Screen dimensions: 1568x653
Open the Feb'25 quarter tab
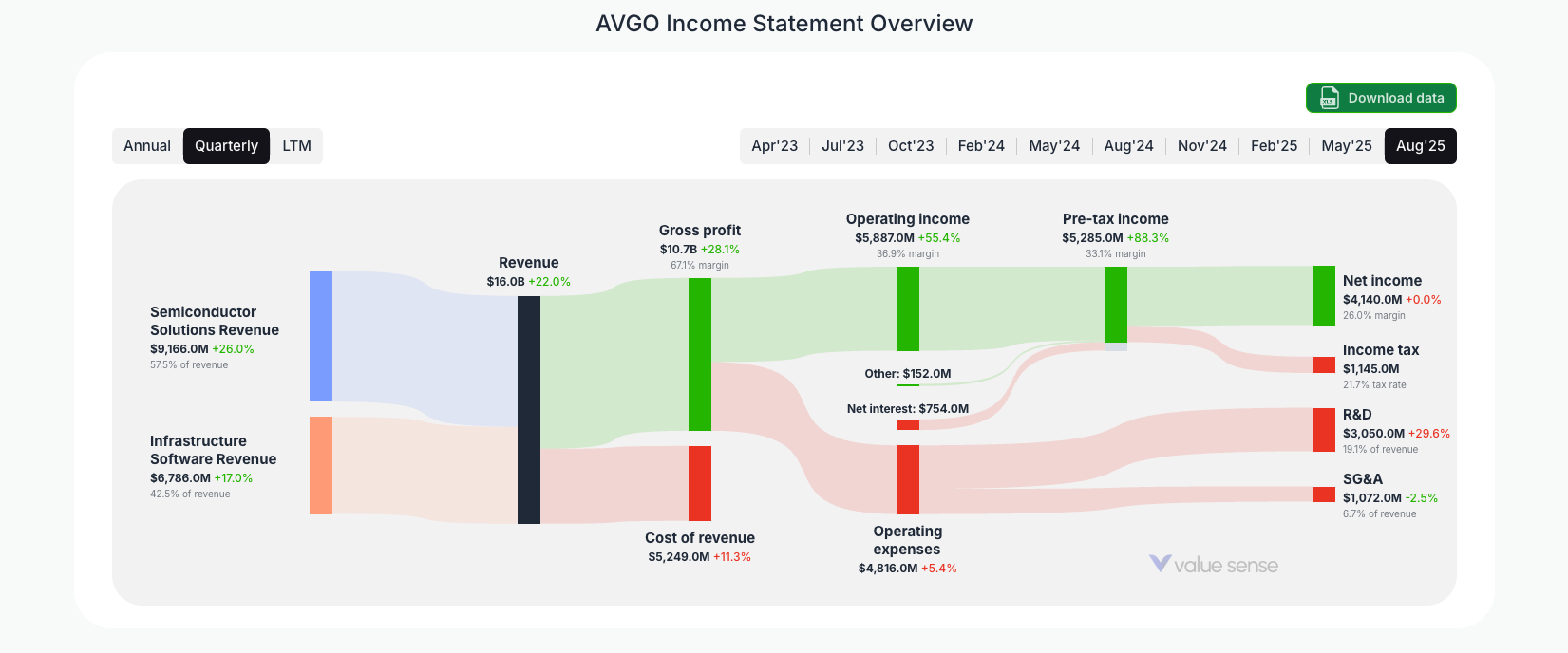point(1274,145)
